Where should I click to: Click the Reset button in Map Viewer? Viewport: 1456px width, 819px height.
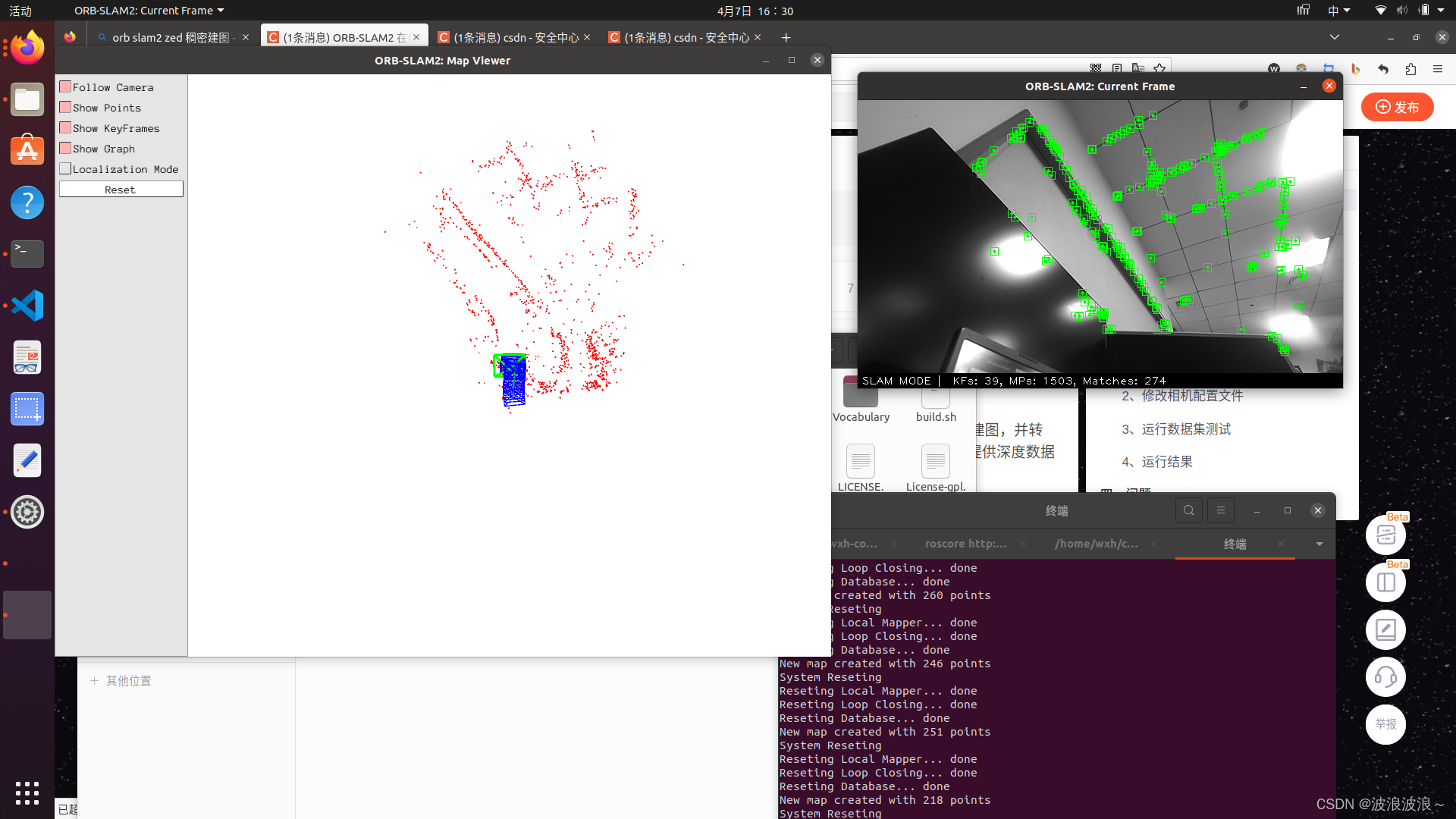click(121, 190)
